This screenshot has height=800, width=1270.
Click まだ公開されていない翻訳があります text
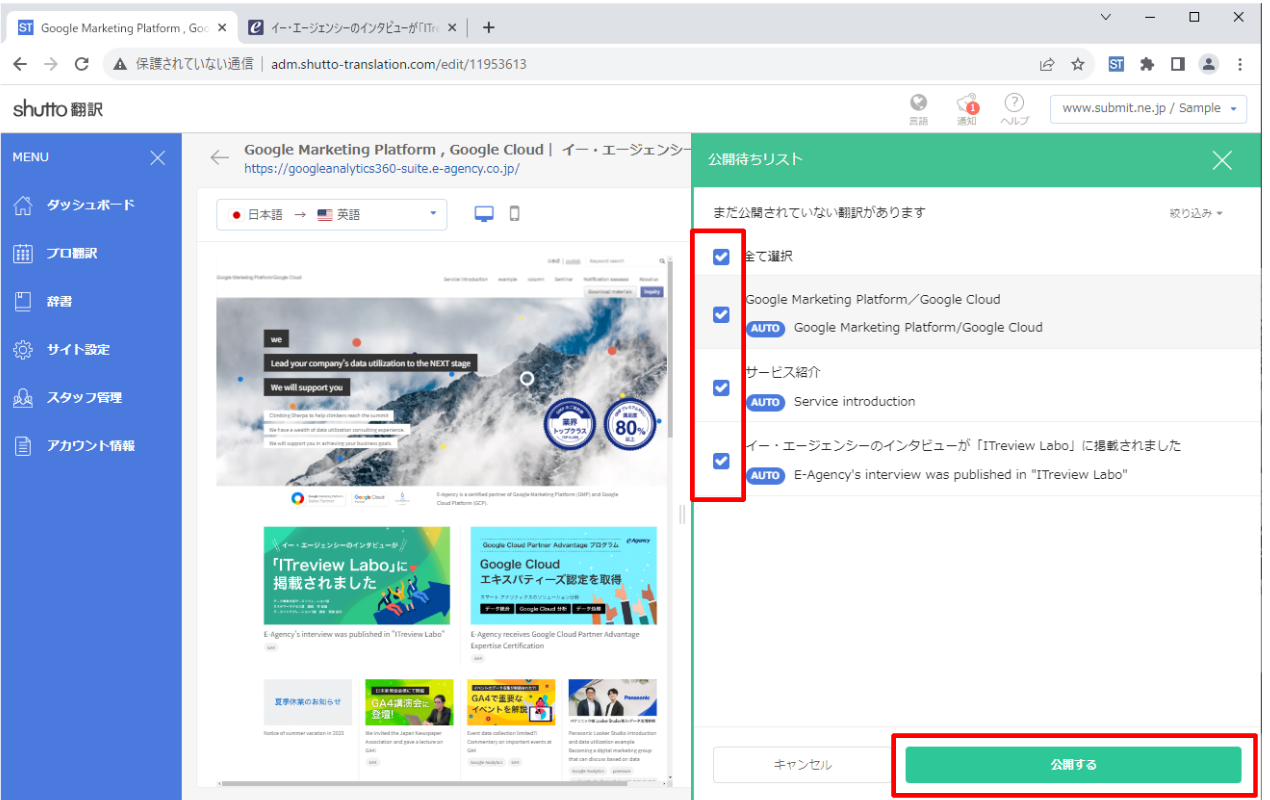819,212
